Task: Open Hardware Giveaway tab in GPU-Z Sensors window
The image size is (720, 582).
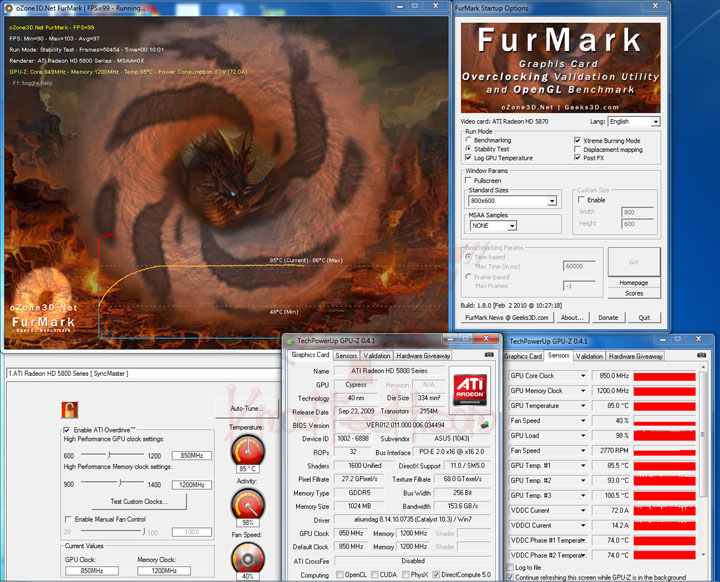Action: pyautogui.click(x=635, y=356)
